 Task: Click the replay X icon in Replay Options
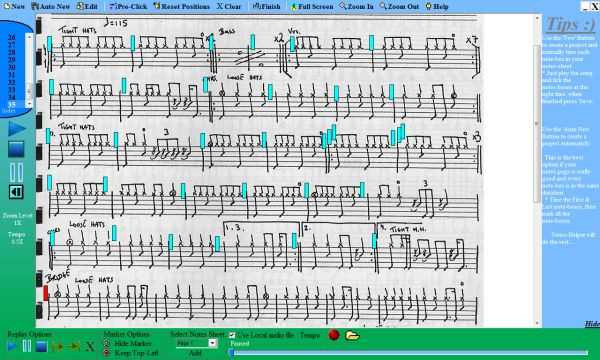90,347
